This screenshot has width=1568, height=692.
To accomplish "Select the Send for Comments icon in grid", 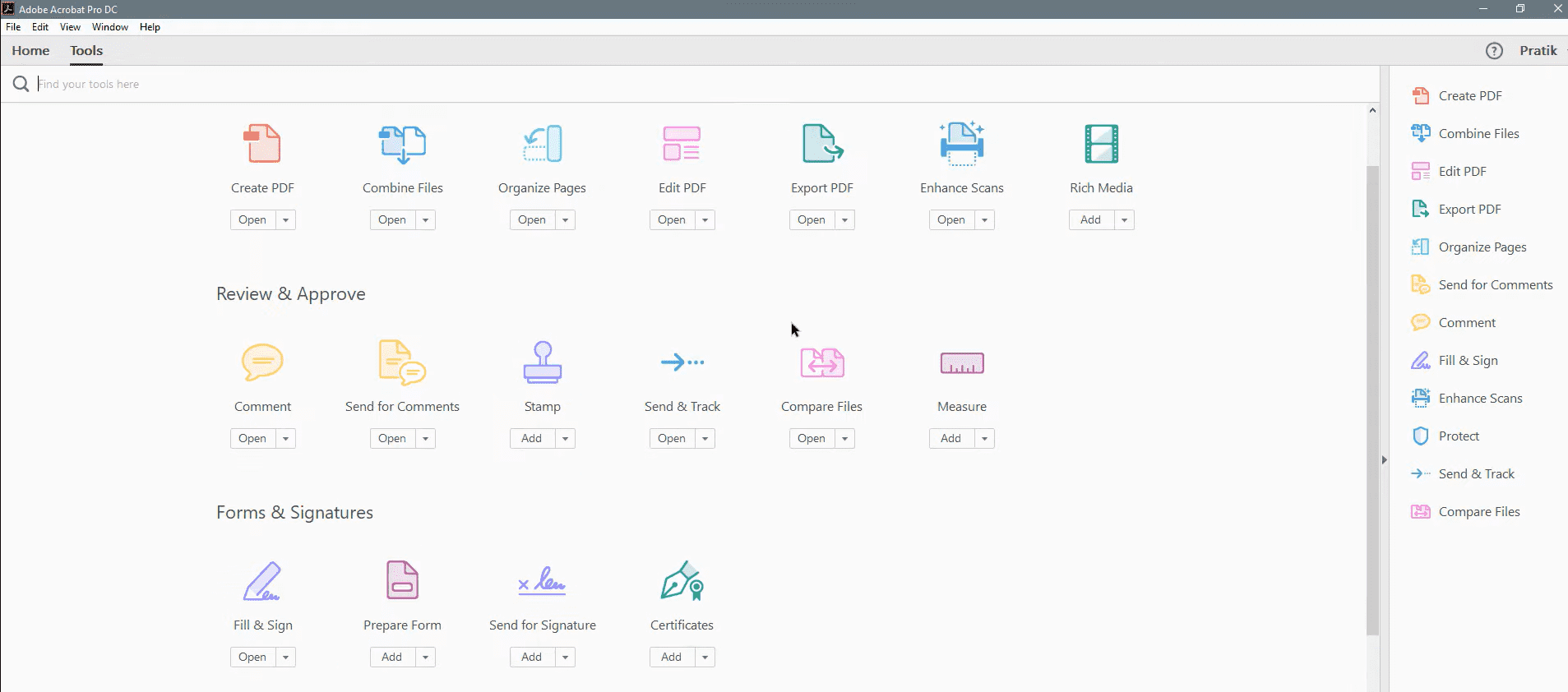I will 402,362.
